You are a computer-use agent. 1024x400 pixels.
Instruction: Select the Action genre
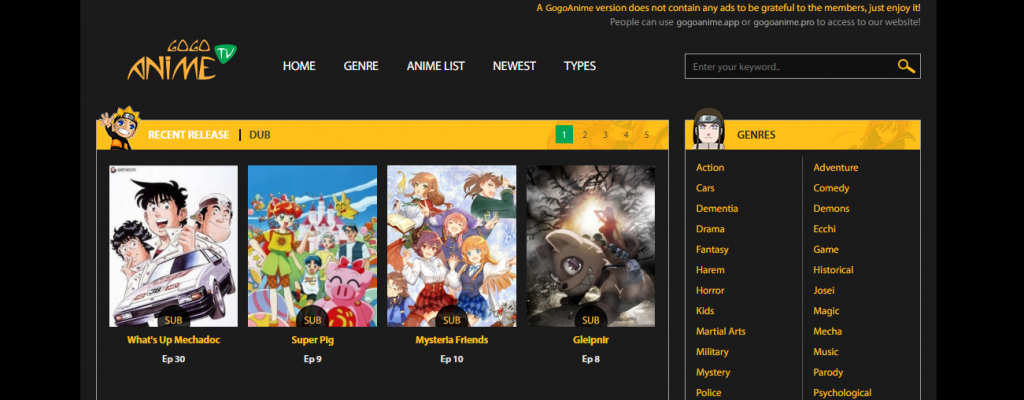tap(710, 167)
